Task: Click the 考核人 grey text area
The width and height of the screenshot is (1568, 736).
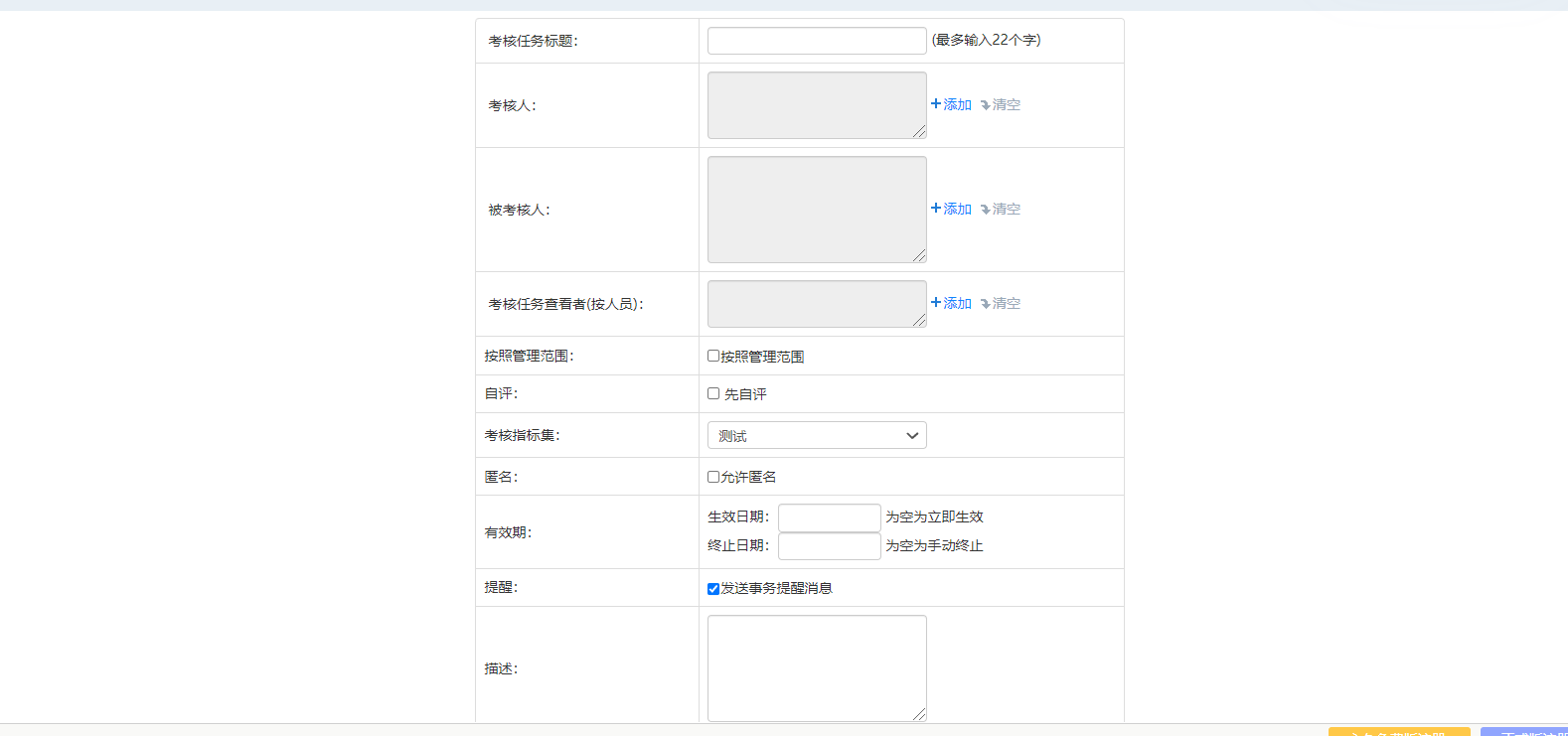Action: point(817,105)
